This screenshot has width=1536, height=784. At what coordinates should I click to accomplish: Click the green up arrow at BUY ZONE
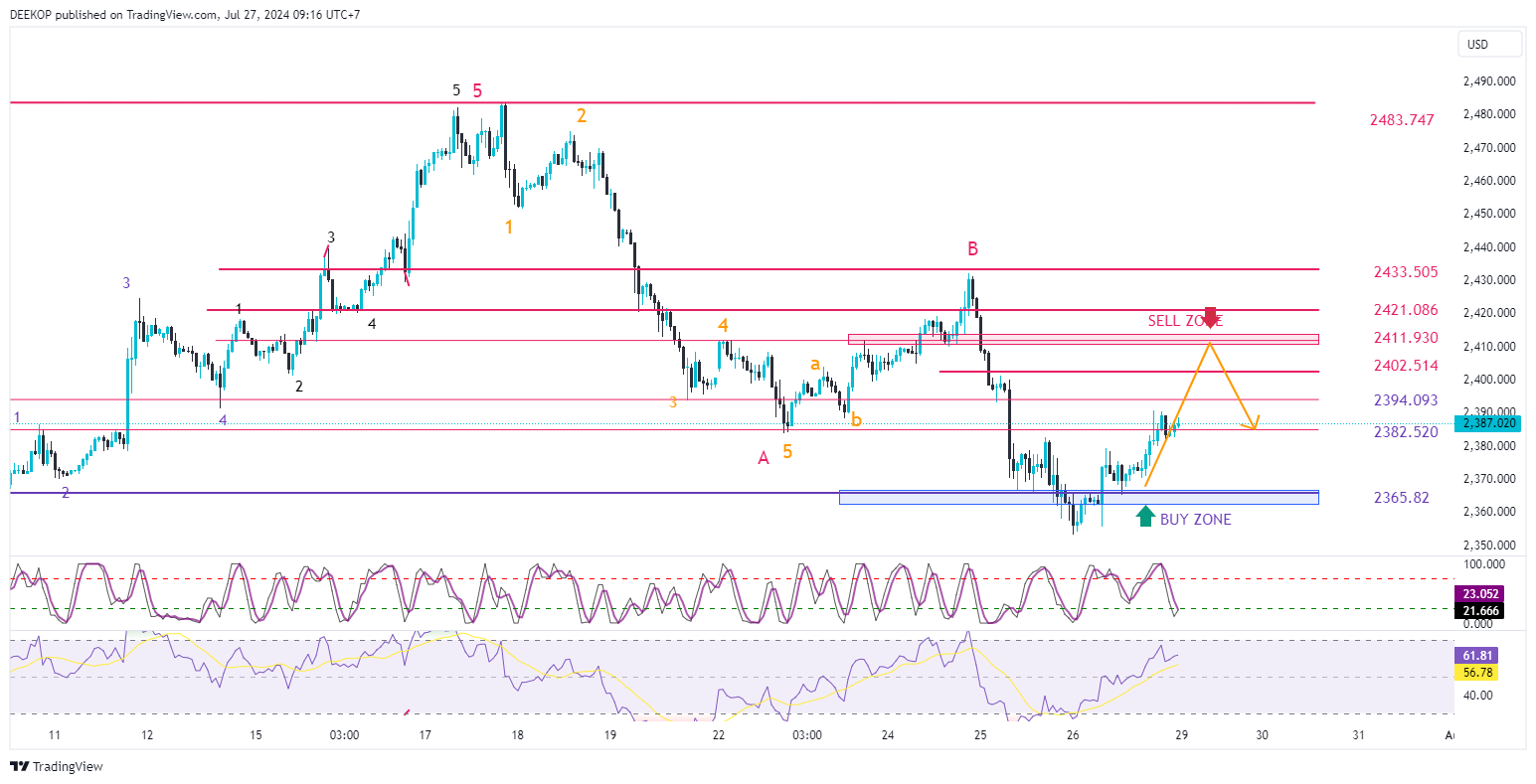(x=1145, y=516)
